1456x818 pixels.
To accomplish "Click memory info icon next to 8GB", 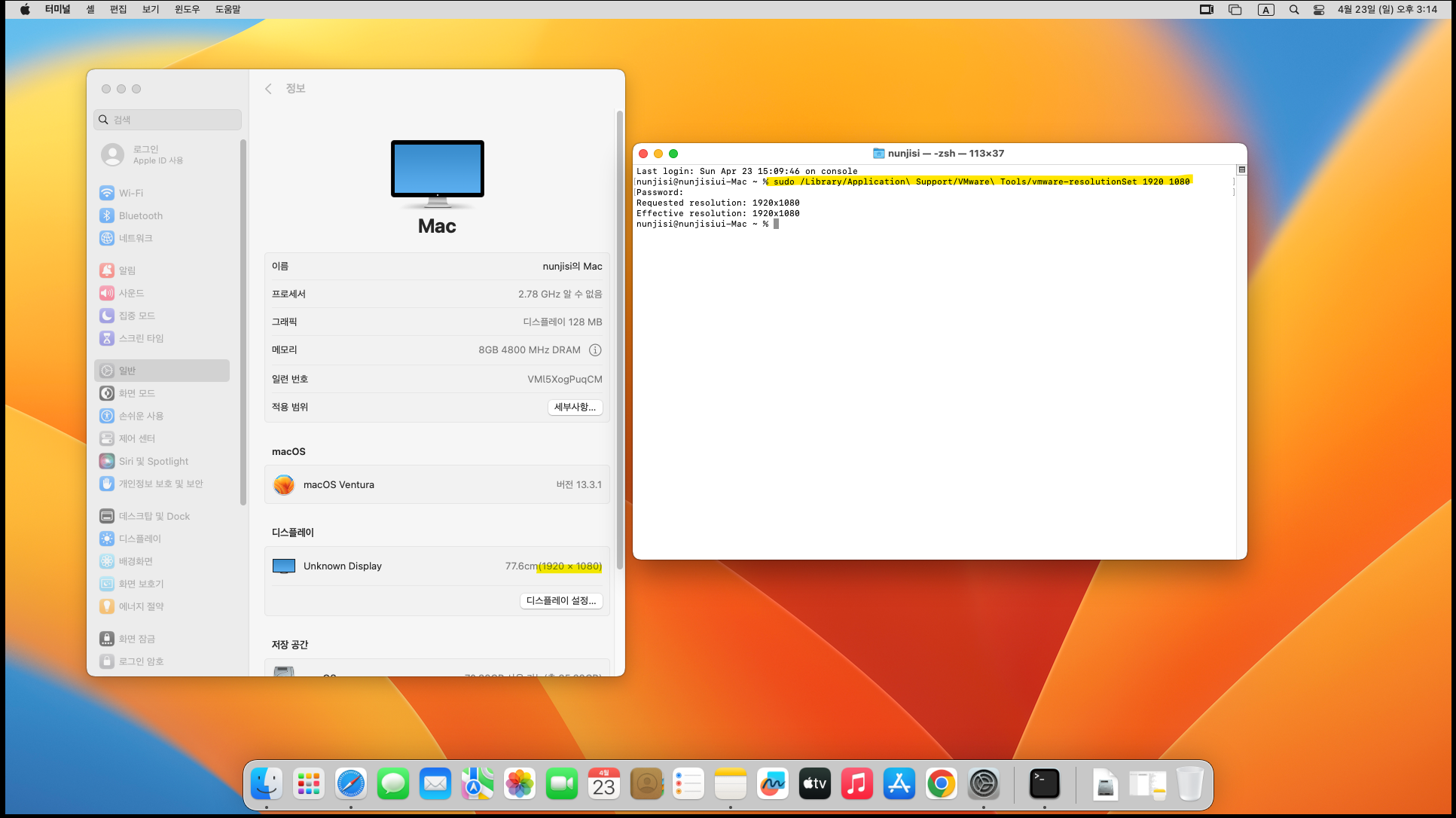I will [595, 350].
